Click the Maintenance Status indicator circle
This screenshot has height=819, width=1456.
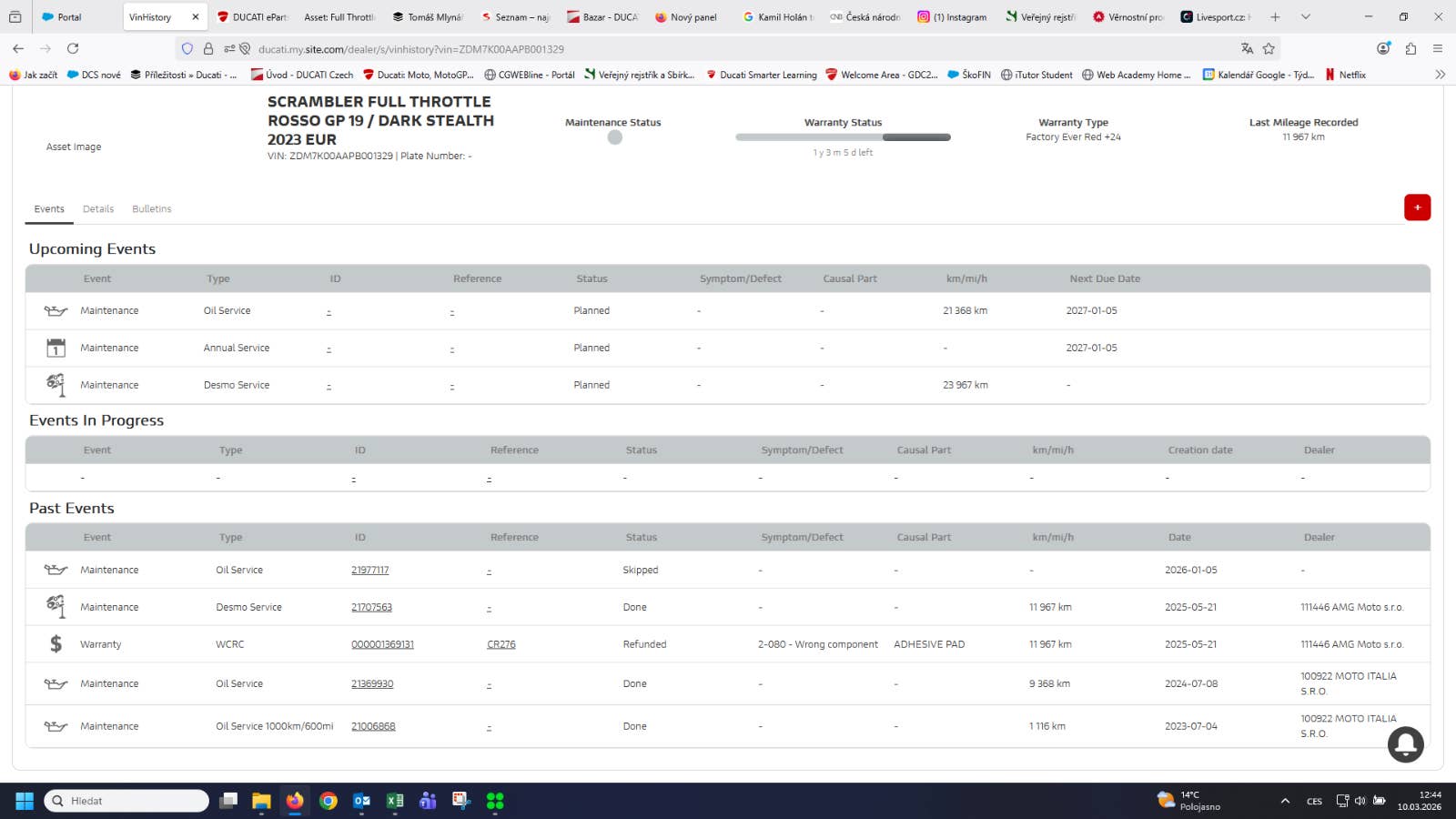(615, 137)
